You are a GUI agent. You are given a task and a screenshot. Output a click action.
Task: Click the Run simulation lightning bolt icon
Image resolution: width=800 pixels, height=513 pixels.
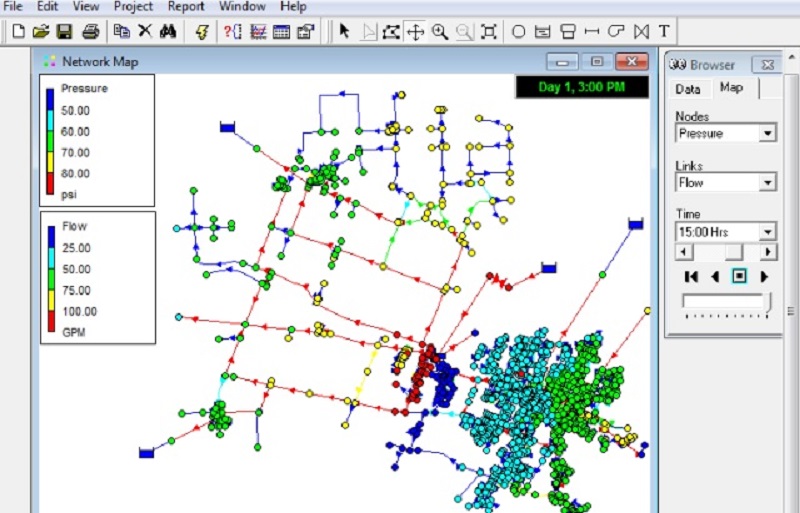point(201,31)
